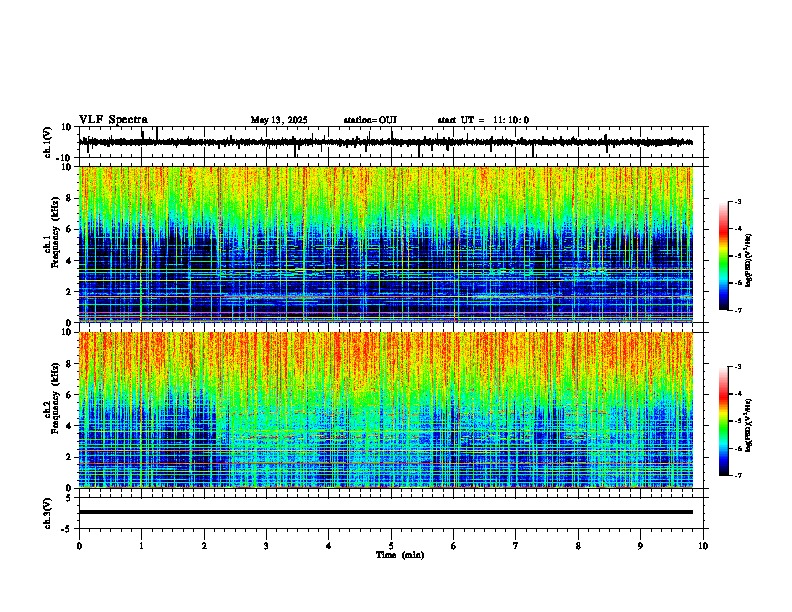Click the "VLF Spectra" plot title
The height and width of the screenshot is (612, 792).
coord(113,120)
